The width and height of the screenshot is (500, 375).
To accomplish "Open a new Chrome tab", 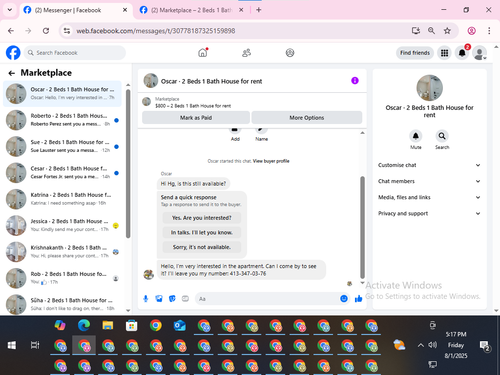I will coord(259,10).
